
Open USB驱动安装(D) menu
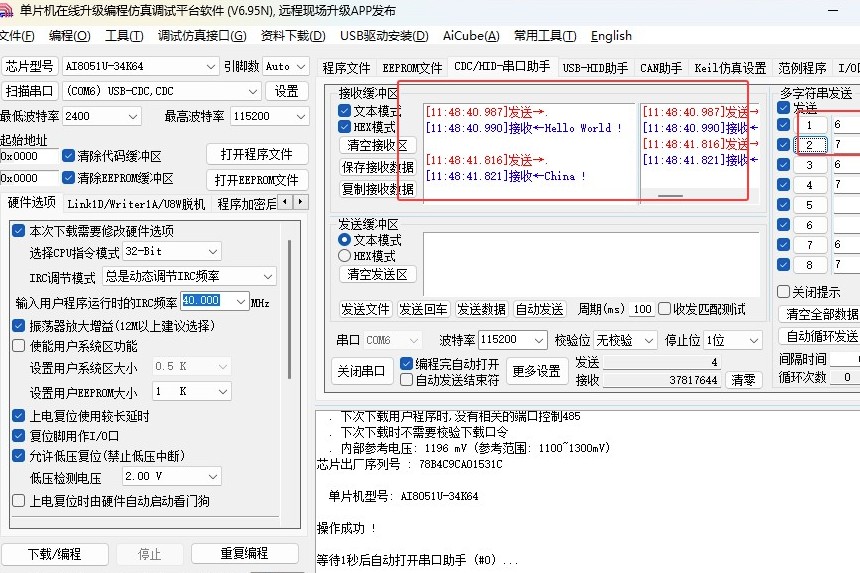384,36
